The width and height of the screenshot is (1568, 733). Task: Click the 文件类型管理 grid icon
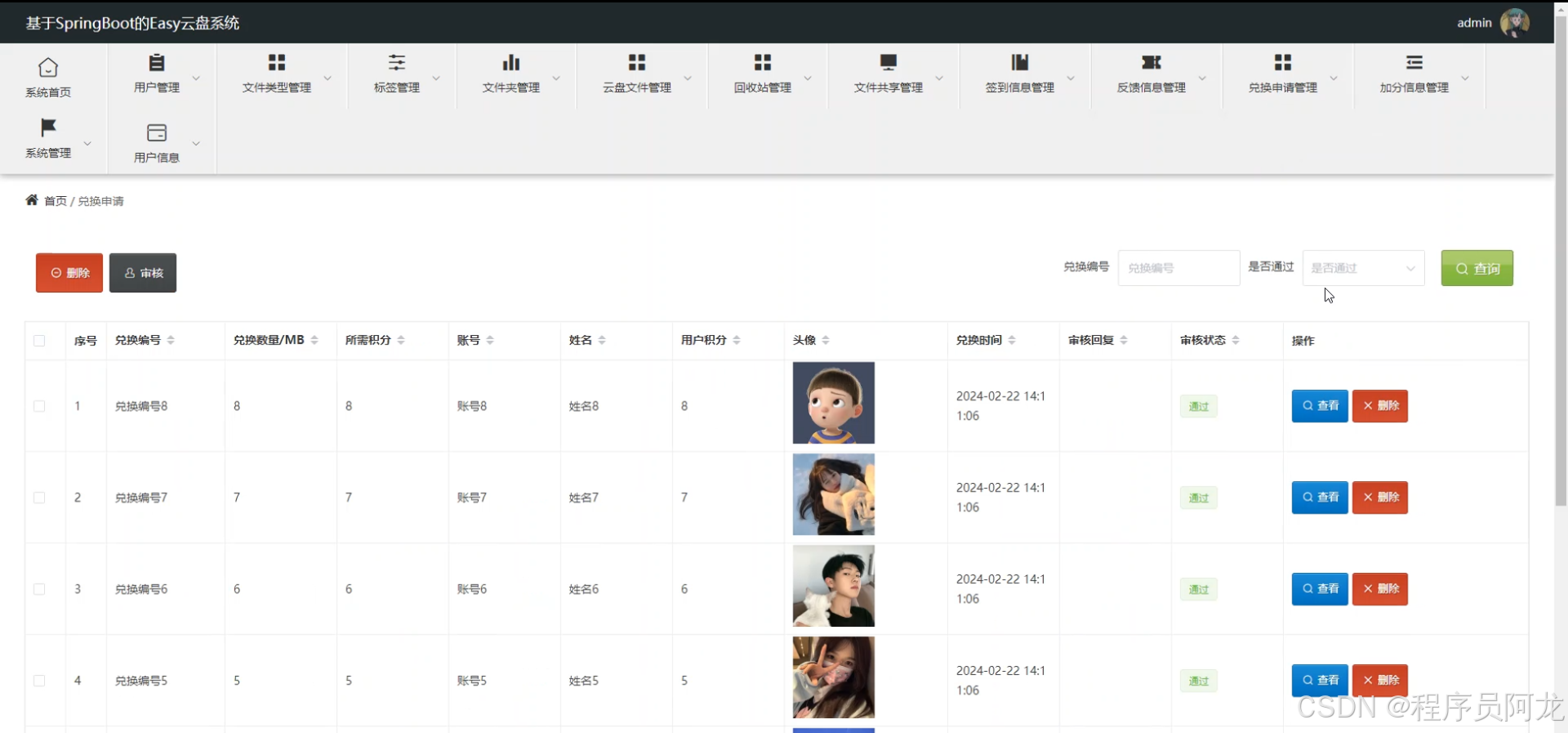277,62
